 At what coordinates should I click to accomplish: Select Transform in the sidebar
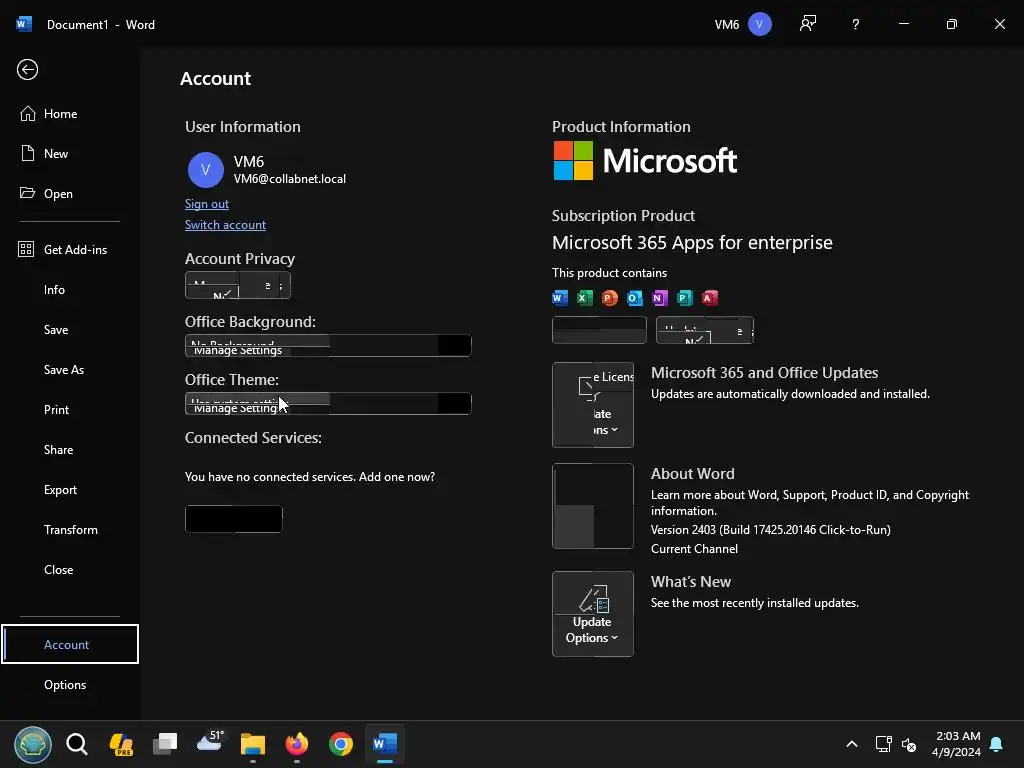[x=71, y=530]
